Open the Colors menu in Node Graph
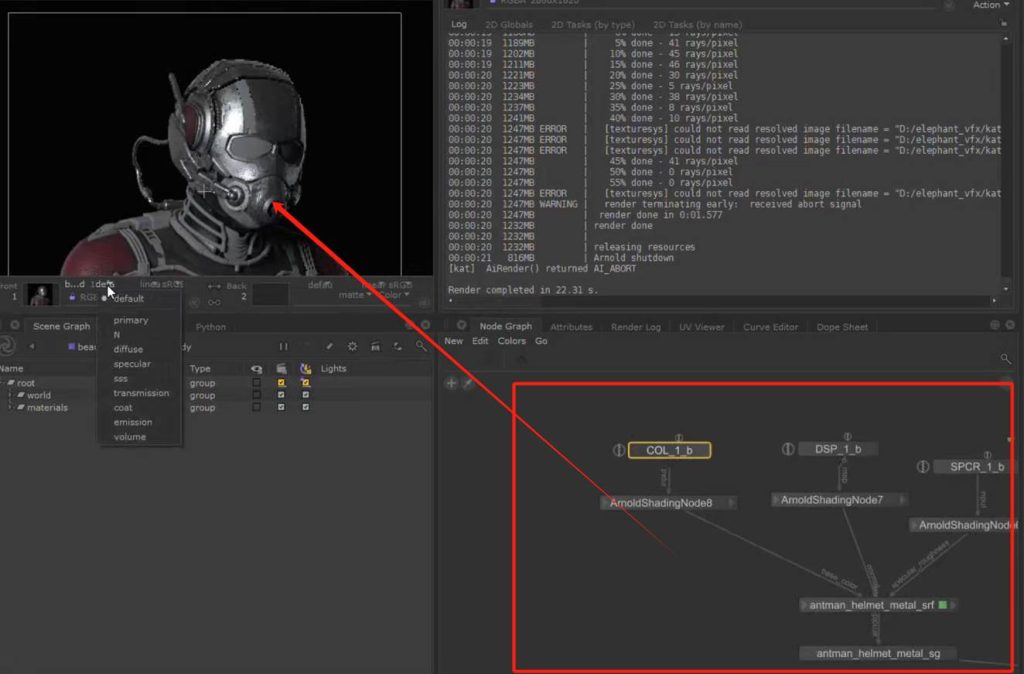This screenshot has width=1024, height=674. tap(511, 341)
